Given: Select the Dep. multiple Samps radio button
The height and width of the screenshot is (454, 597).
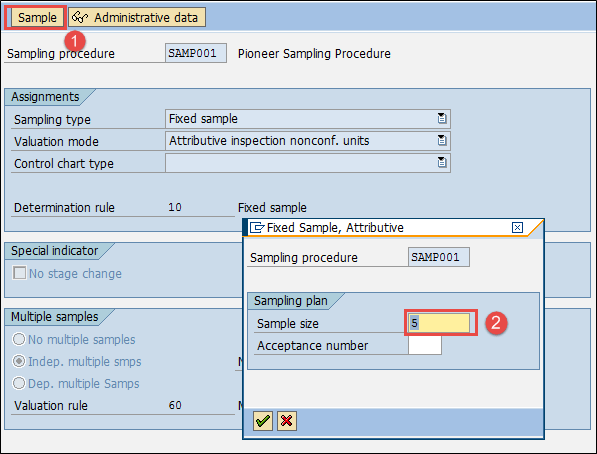Looking at the screenshot, I should point(19,383).
